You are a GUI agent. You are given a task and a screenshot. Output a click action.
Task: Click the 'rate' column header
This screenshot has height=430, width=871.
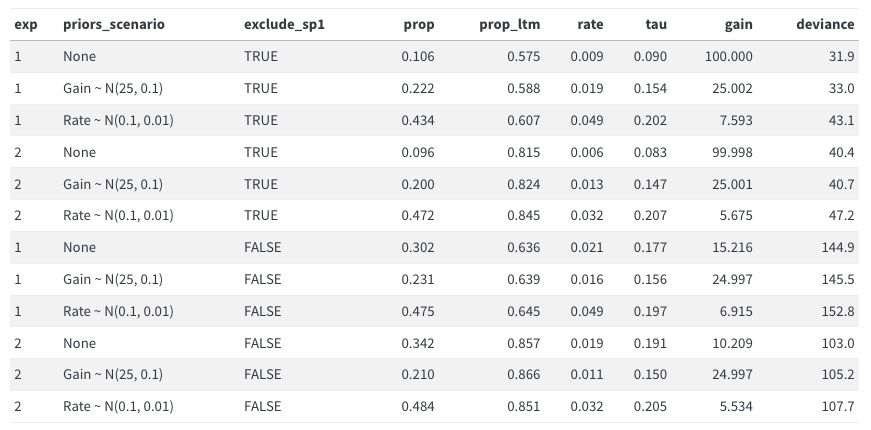tap(590, 24)
